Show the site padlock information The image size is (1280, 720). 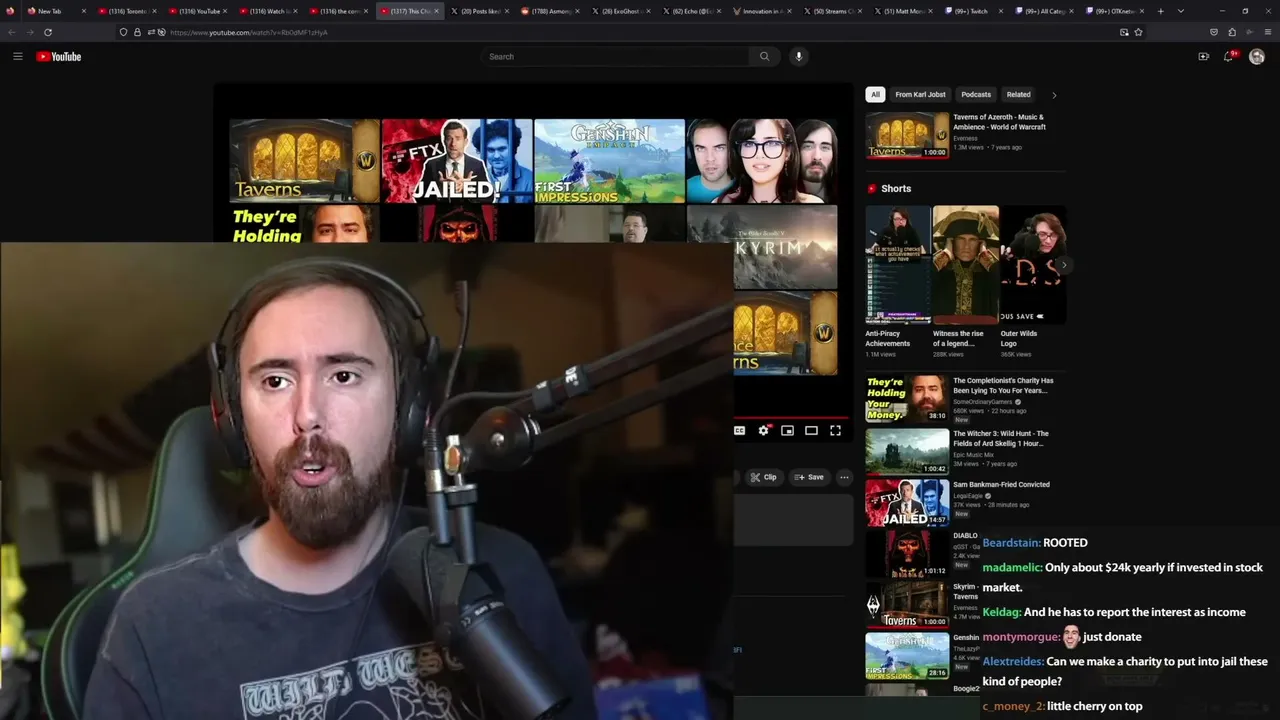(137, 32)
